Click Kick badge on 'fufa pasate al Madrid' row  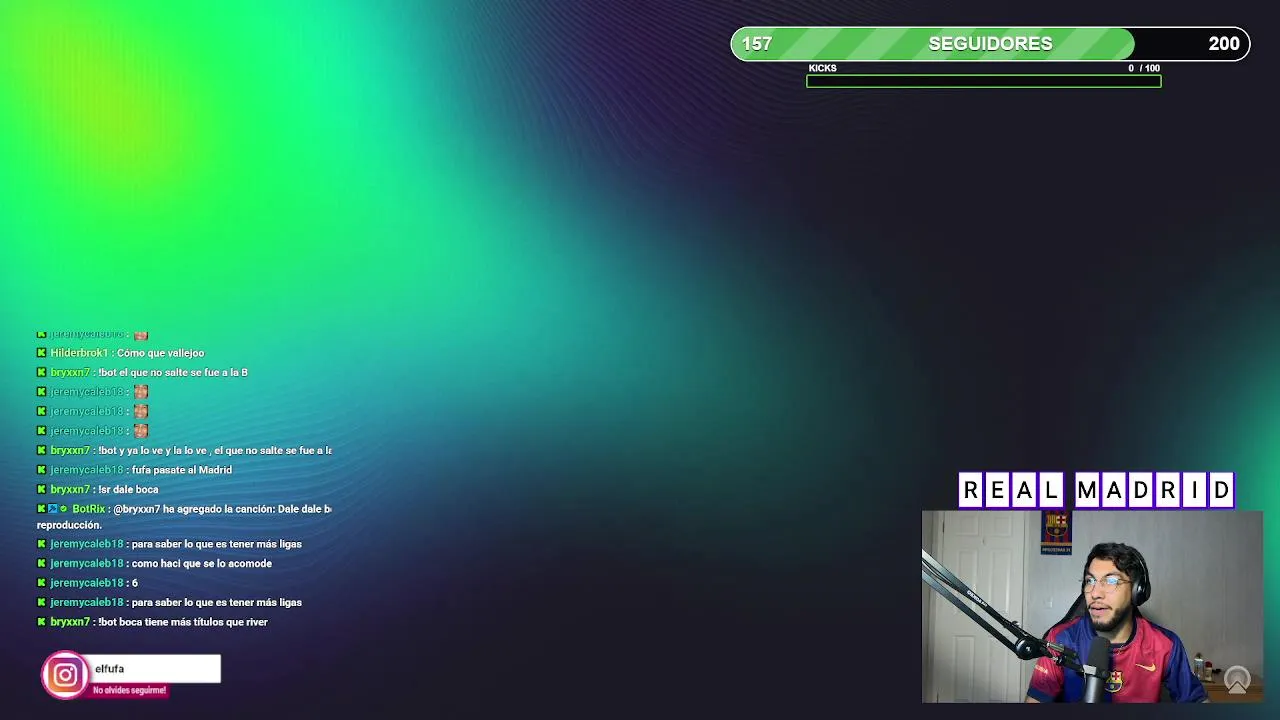(x=41, y=470)
